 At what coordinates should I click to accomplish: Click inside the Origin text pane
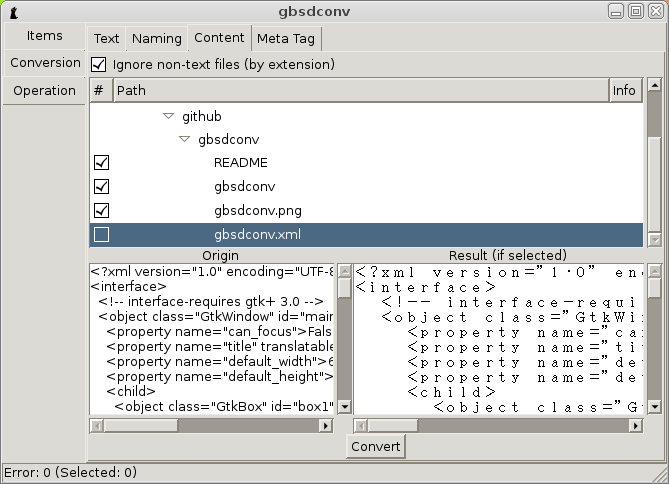click(212, 339)
